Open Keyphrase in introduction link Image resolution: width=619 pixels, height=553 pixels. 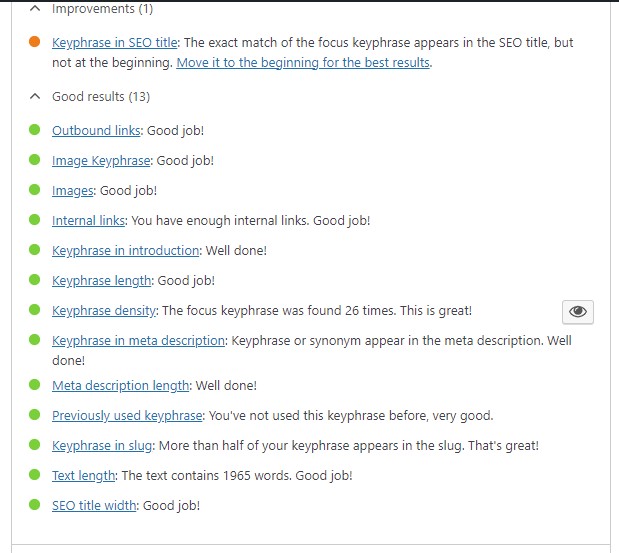coord(126,251)
